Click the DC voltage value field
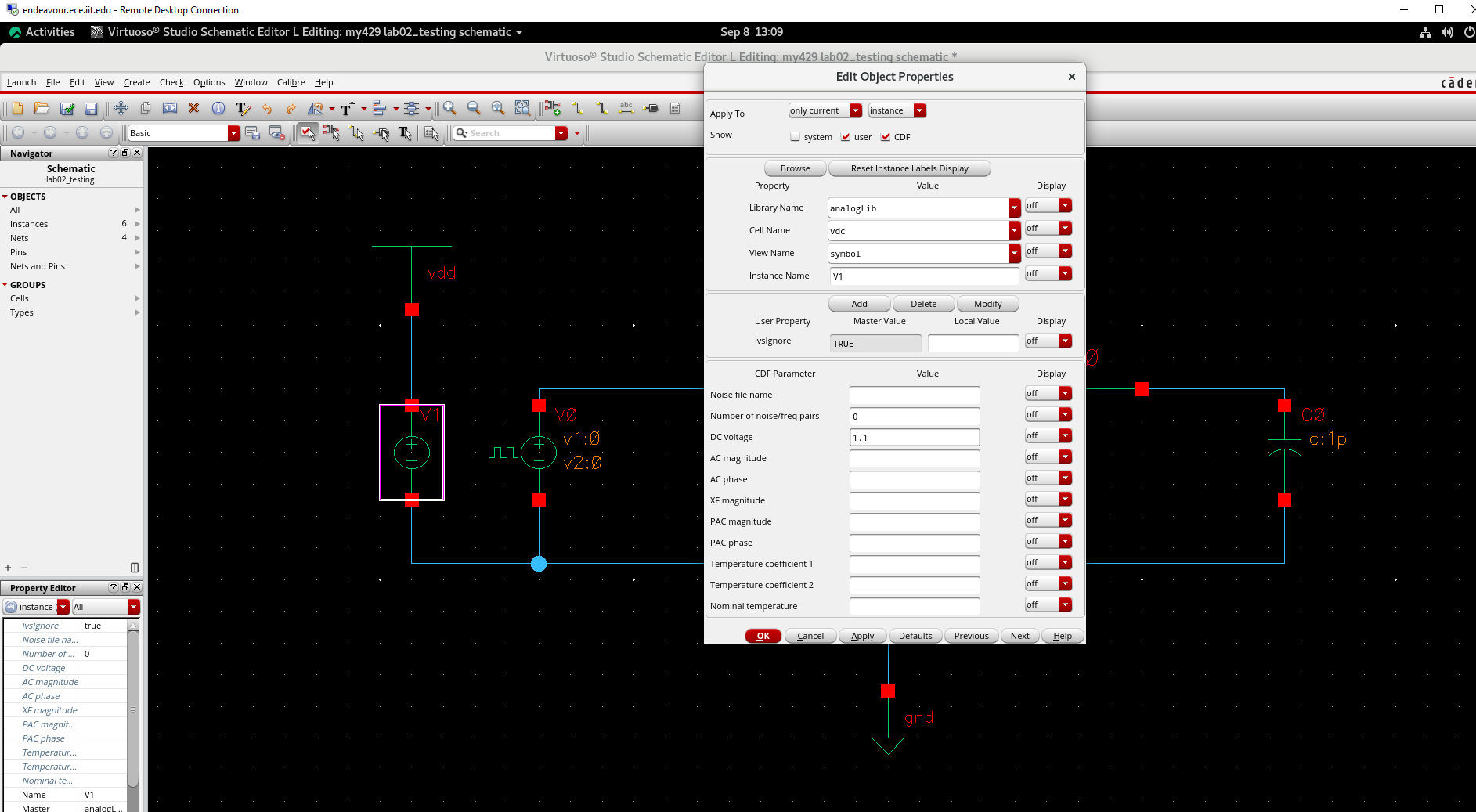This screenshot has height=812, width=1476. [915, 437]
